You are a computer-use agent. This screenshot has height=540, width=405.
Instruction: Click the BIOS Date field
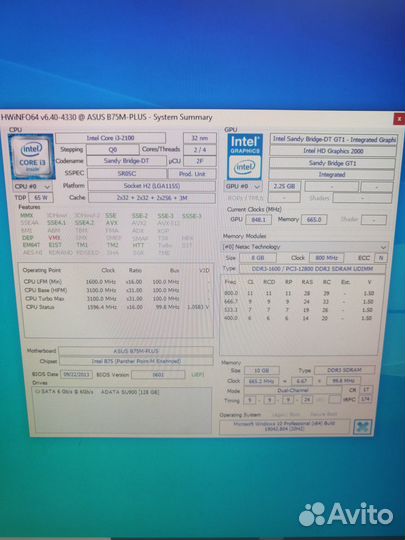click(76, 374)
